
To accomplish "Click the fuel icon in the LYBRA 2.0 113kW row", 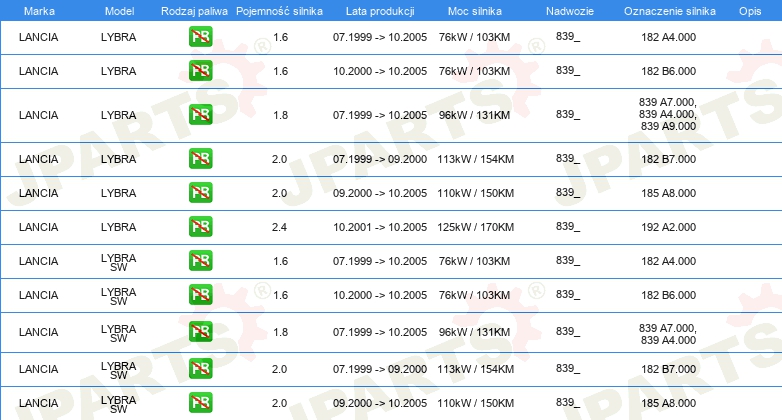I will [200, 158].
